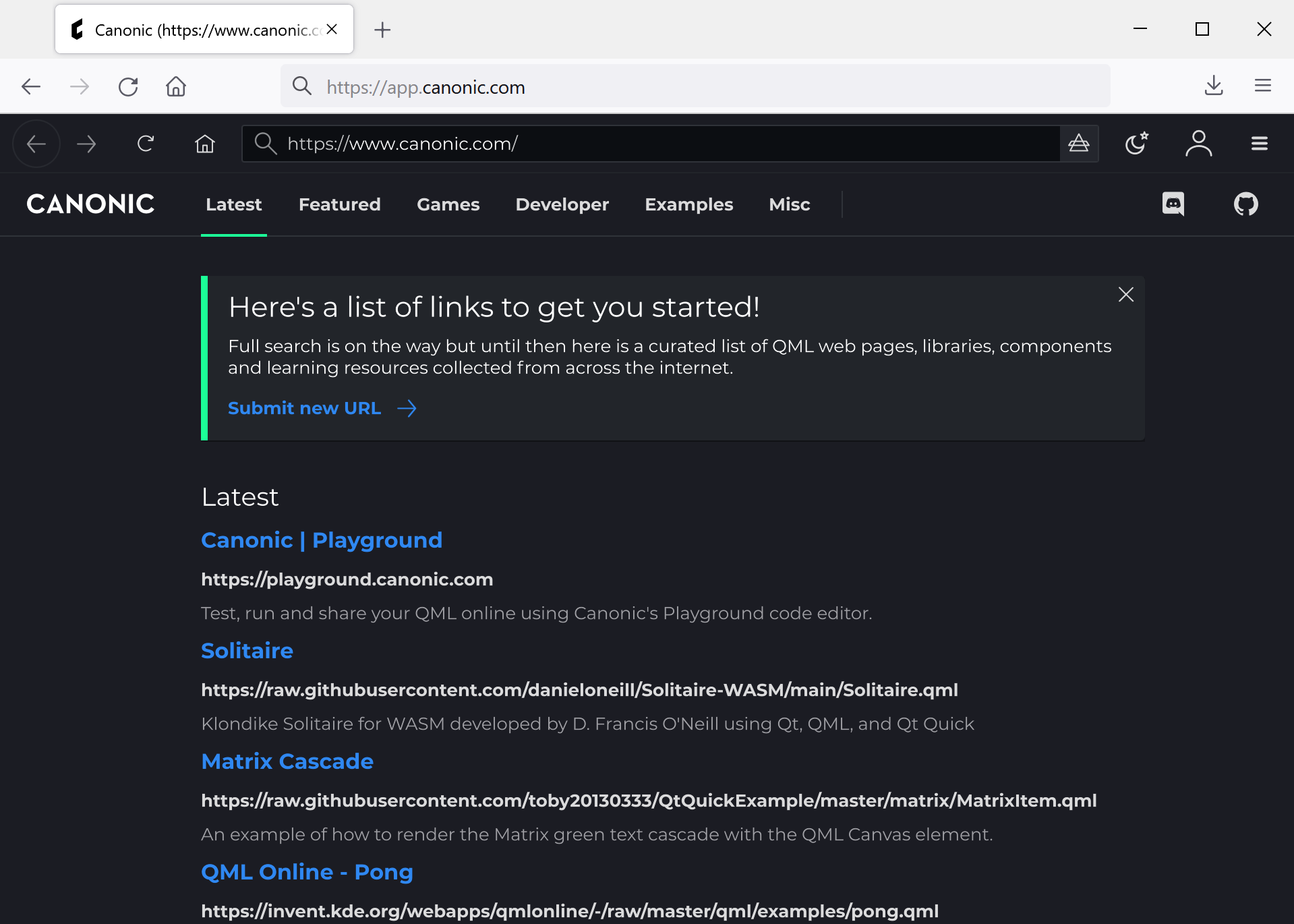The height and width of the screenshot is (924, 1294).
Task: Open home in outer browser toolbar
Action: coord(176,86)
